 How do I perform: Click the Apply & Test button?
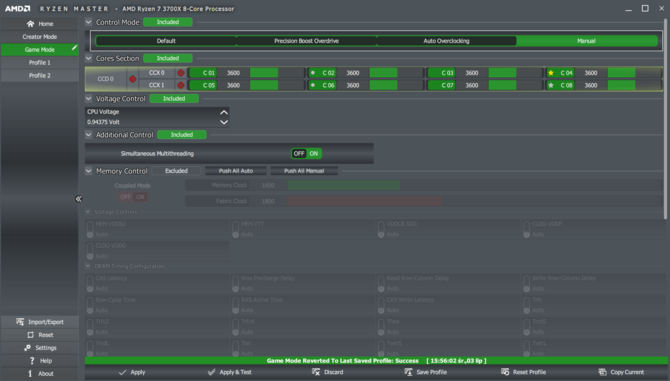[230, 372]
